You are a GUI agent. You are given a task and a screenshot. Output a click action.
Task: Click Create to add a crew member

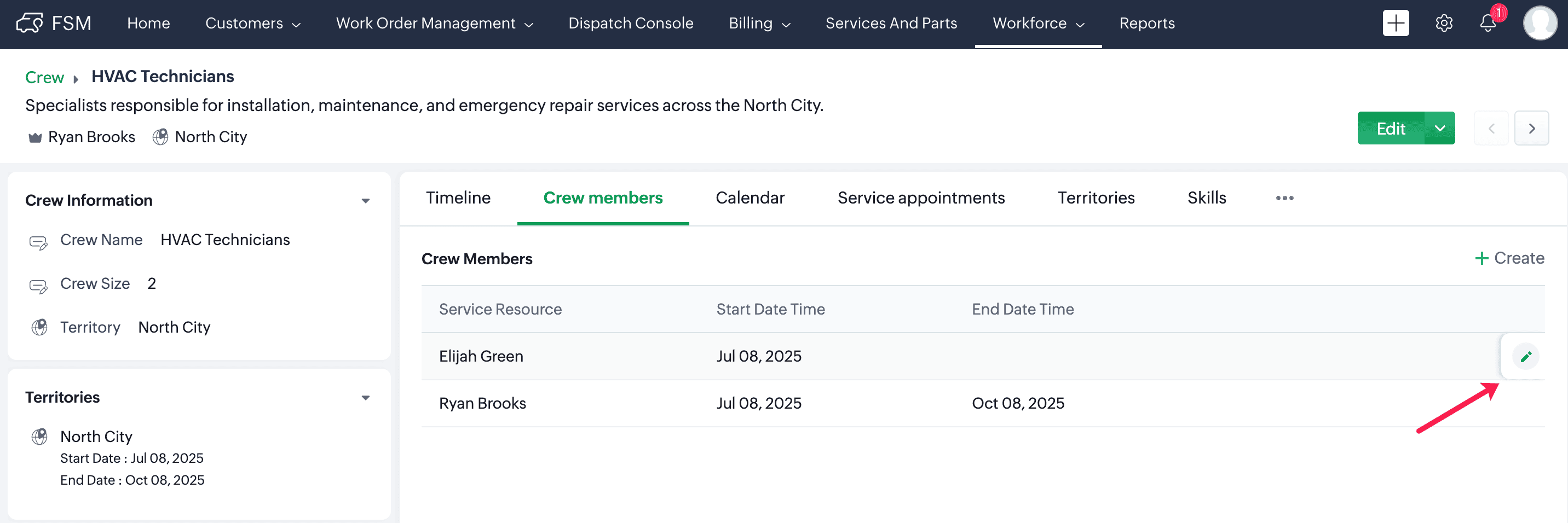[1509, 258]
